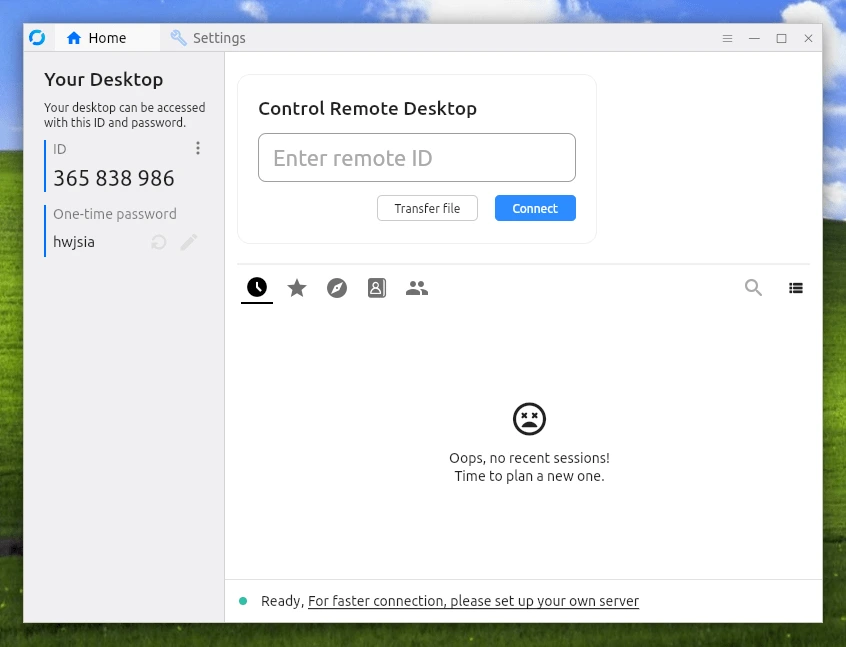Open the address book tab
Screen dimensions: 846x647
coord(377,288)
